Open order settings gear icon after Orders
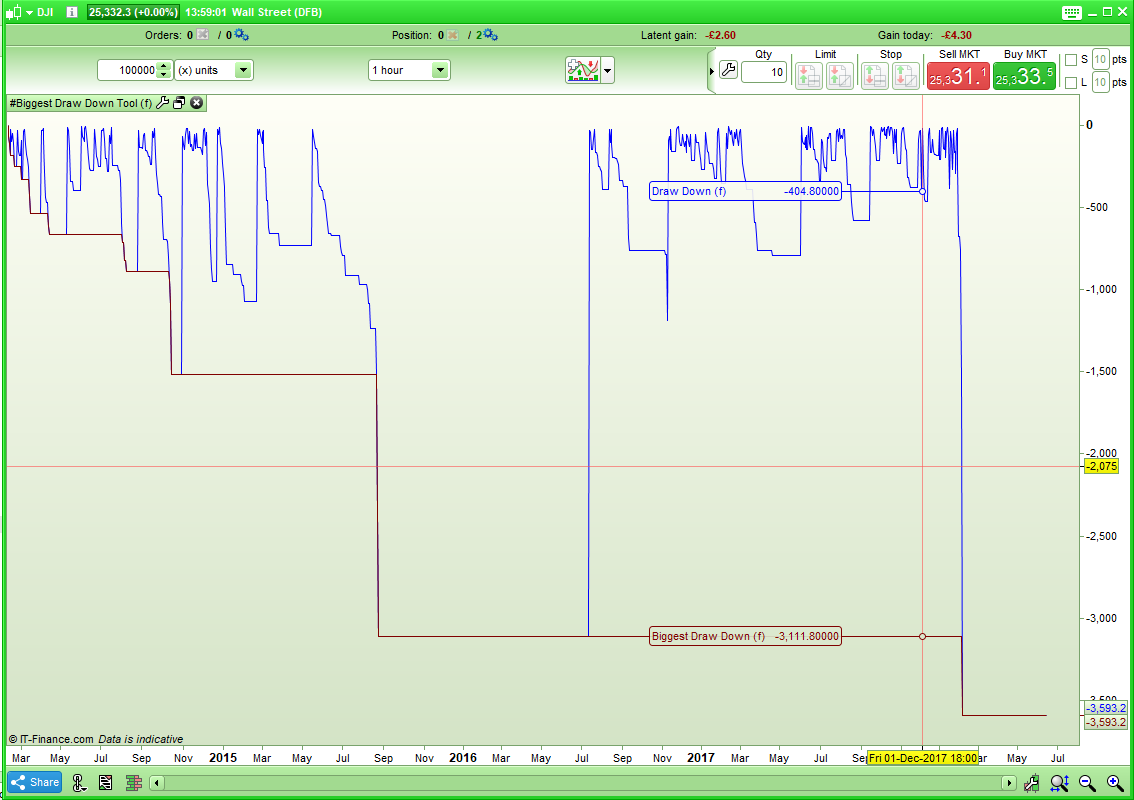 click(242, 35)
